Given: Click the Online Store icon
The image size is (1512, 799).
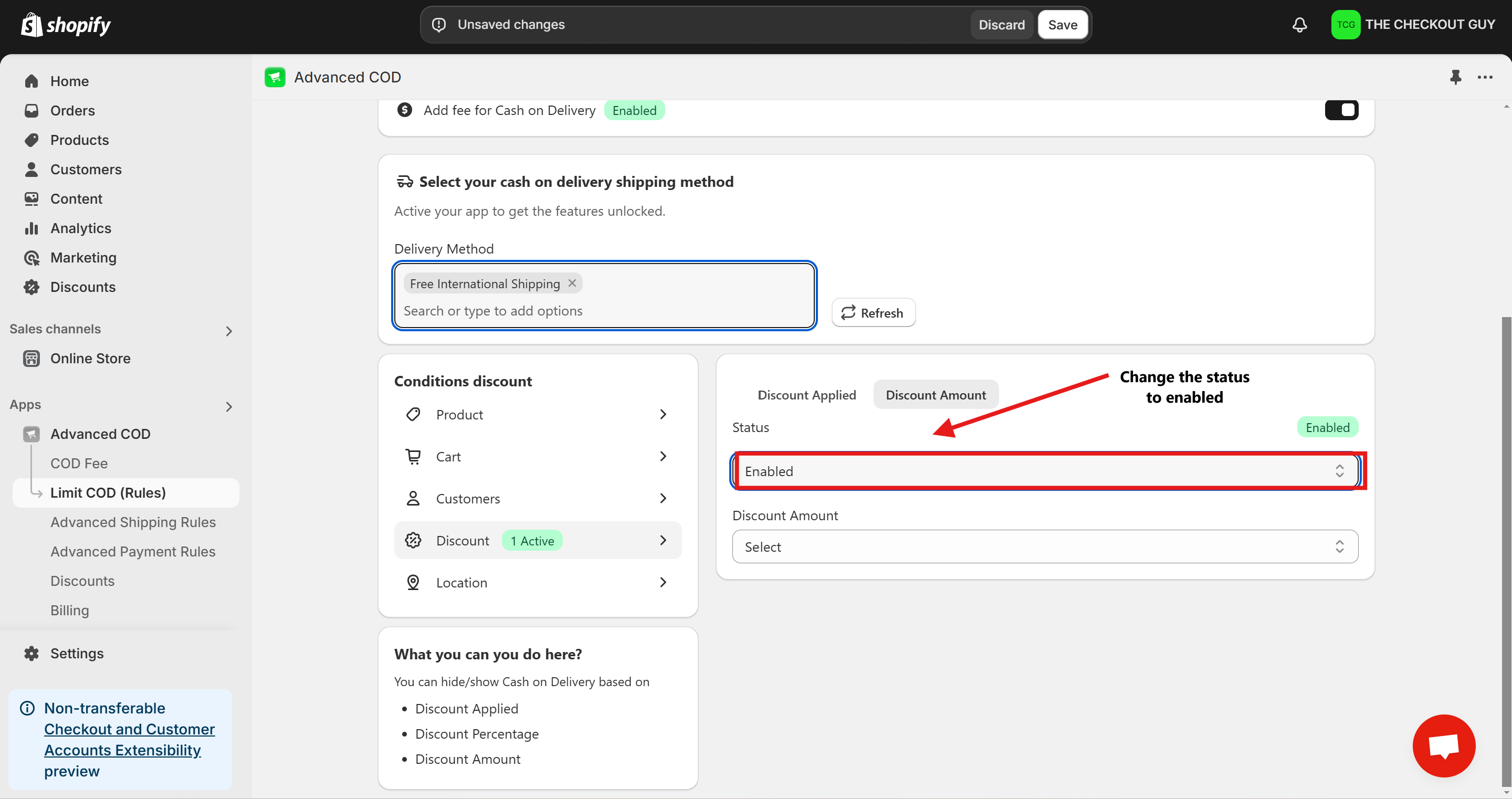Looking at the screenshot, I should [x=31, y=358].
